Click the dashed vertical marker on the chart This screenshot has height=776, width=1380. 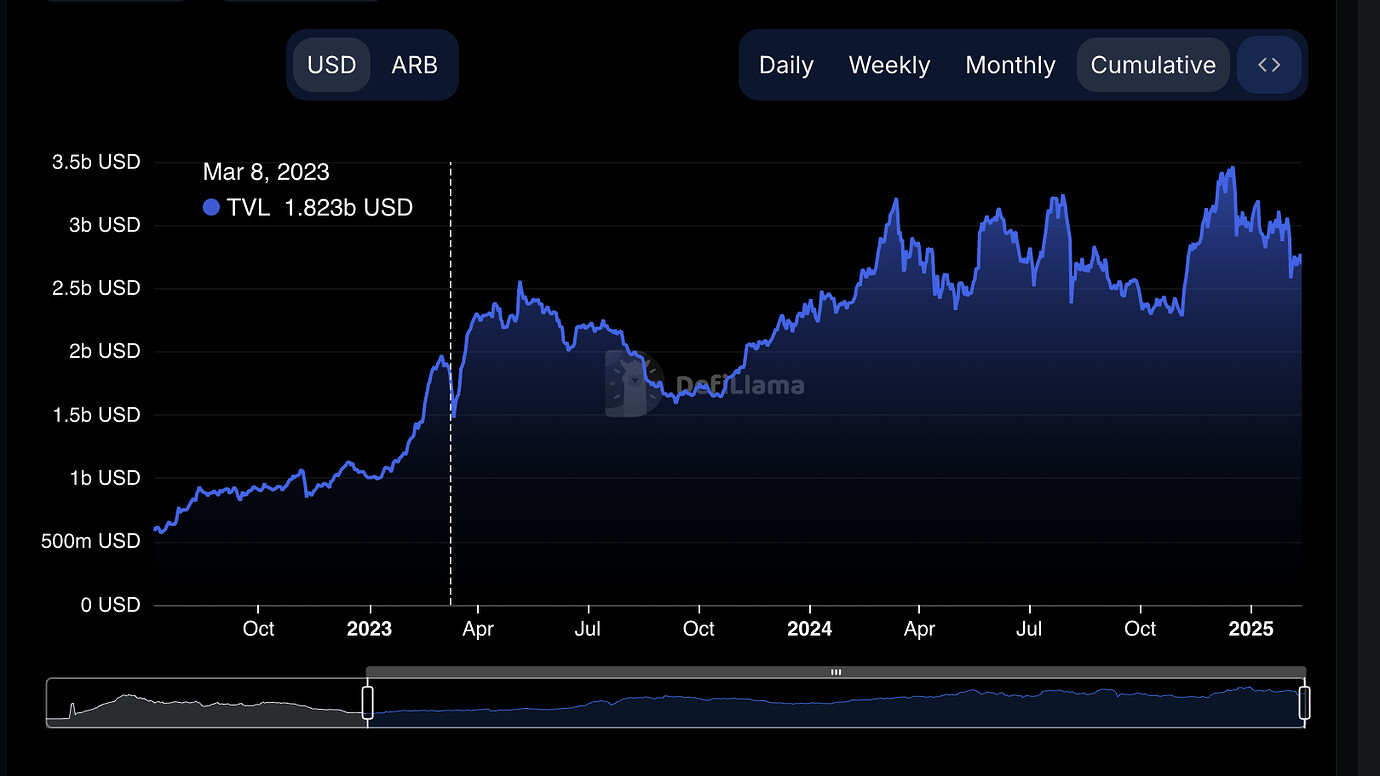tap(450, 380)
